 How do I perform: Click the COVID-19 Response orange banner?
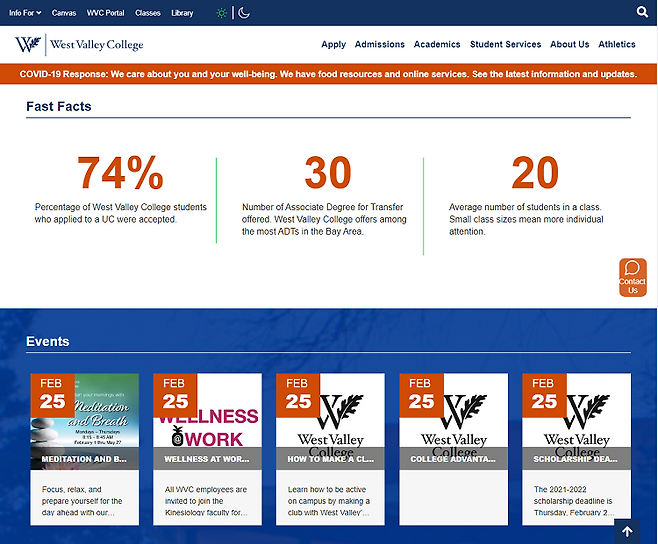328,74
